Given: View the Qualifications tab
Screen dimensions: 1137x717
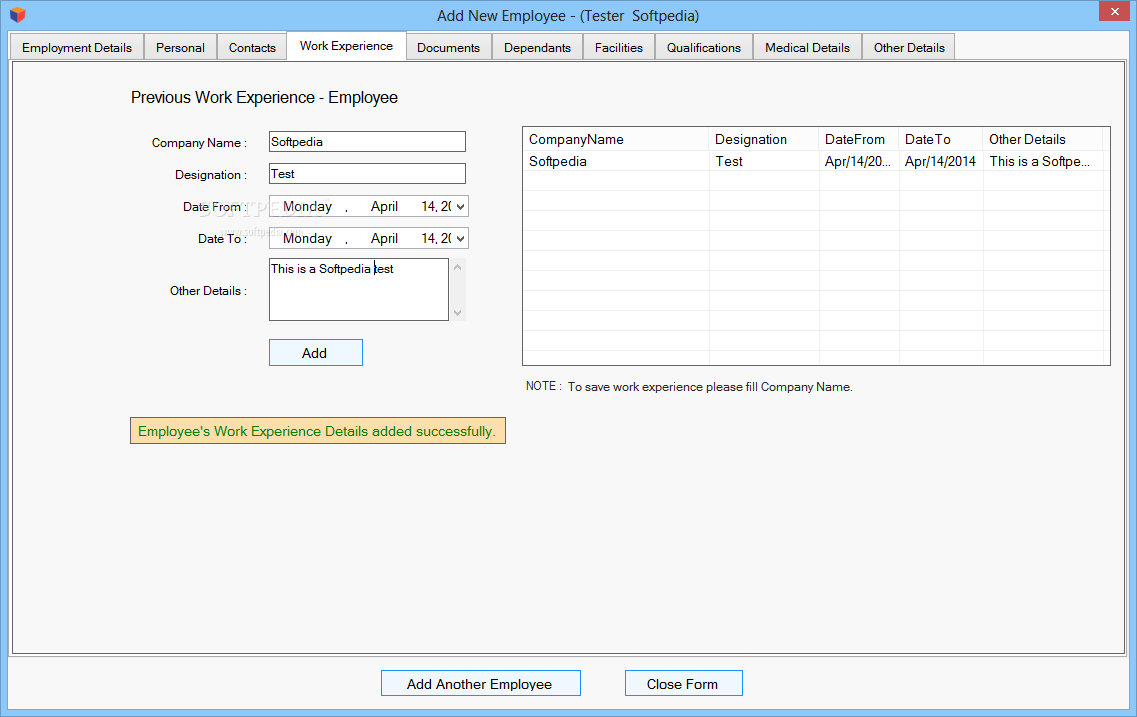Looking at the screenshot, I should pyautogui.click(x=703, y=48).
